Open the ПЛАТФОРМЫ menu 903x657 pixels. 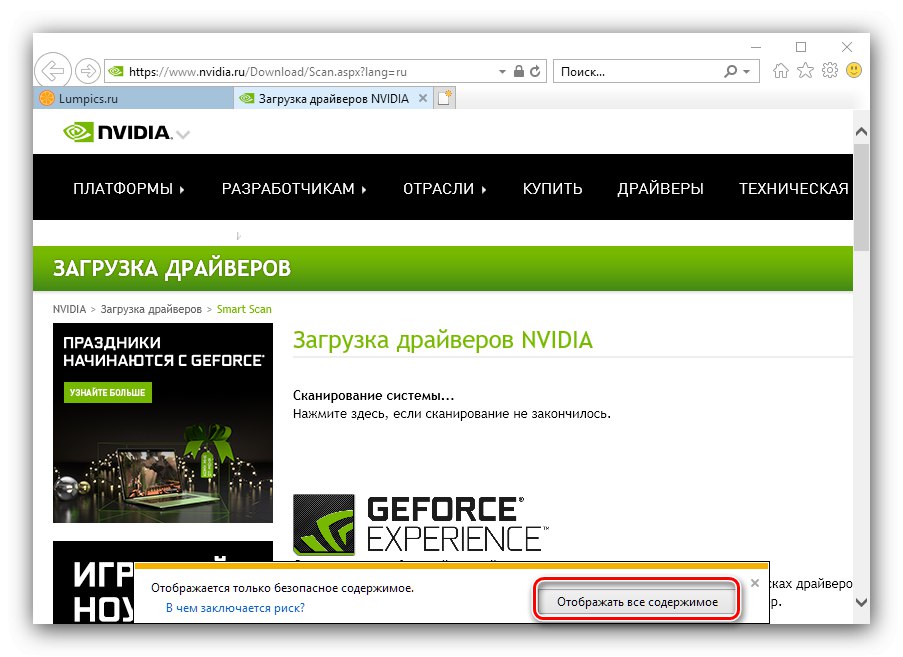point(128,188)
